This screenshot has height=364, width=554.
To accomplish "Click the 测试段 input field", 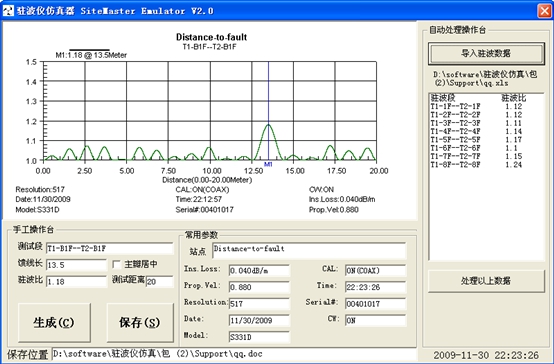I will [x=110, y=248].
